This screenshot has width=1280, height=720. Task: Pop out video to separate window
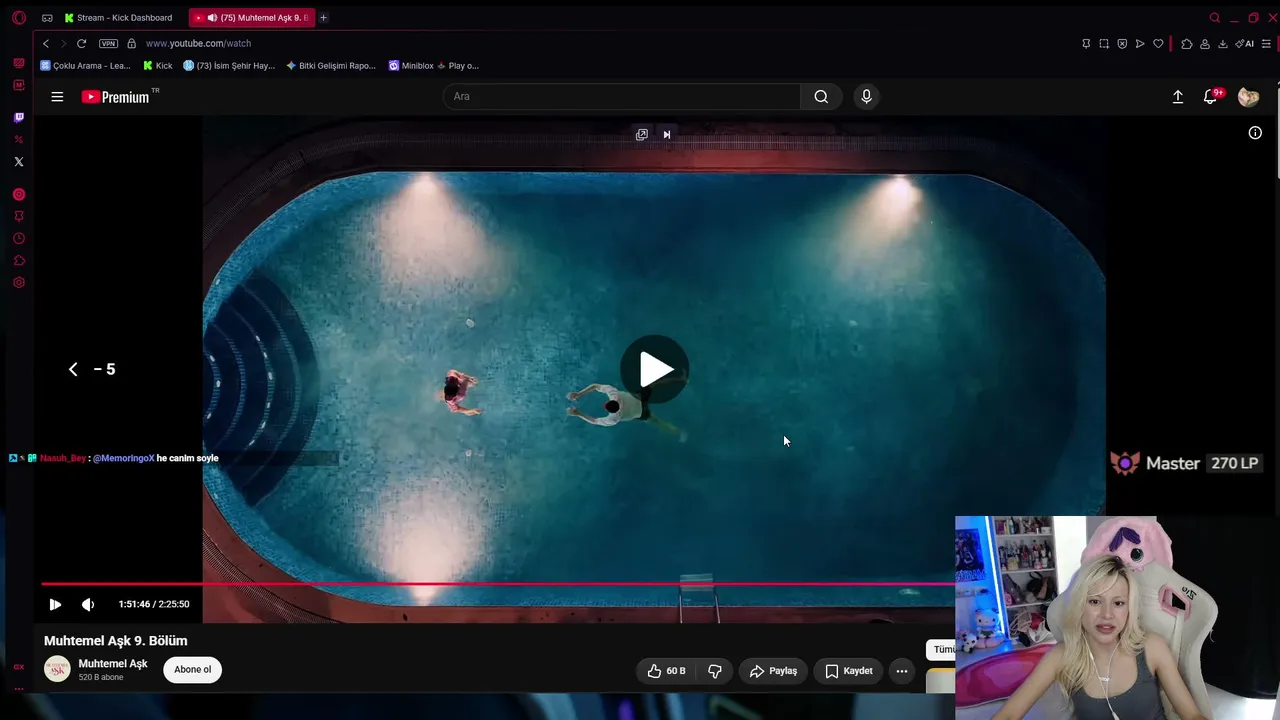click(642, 135)
